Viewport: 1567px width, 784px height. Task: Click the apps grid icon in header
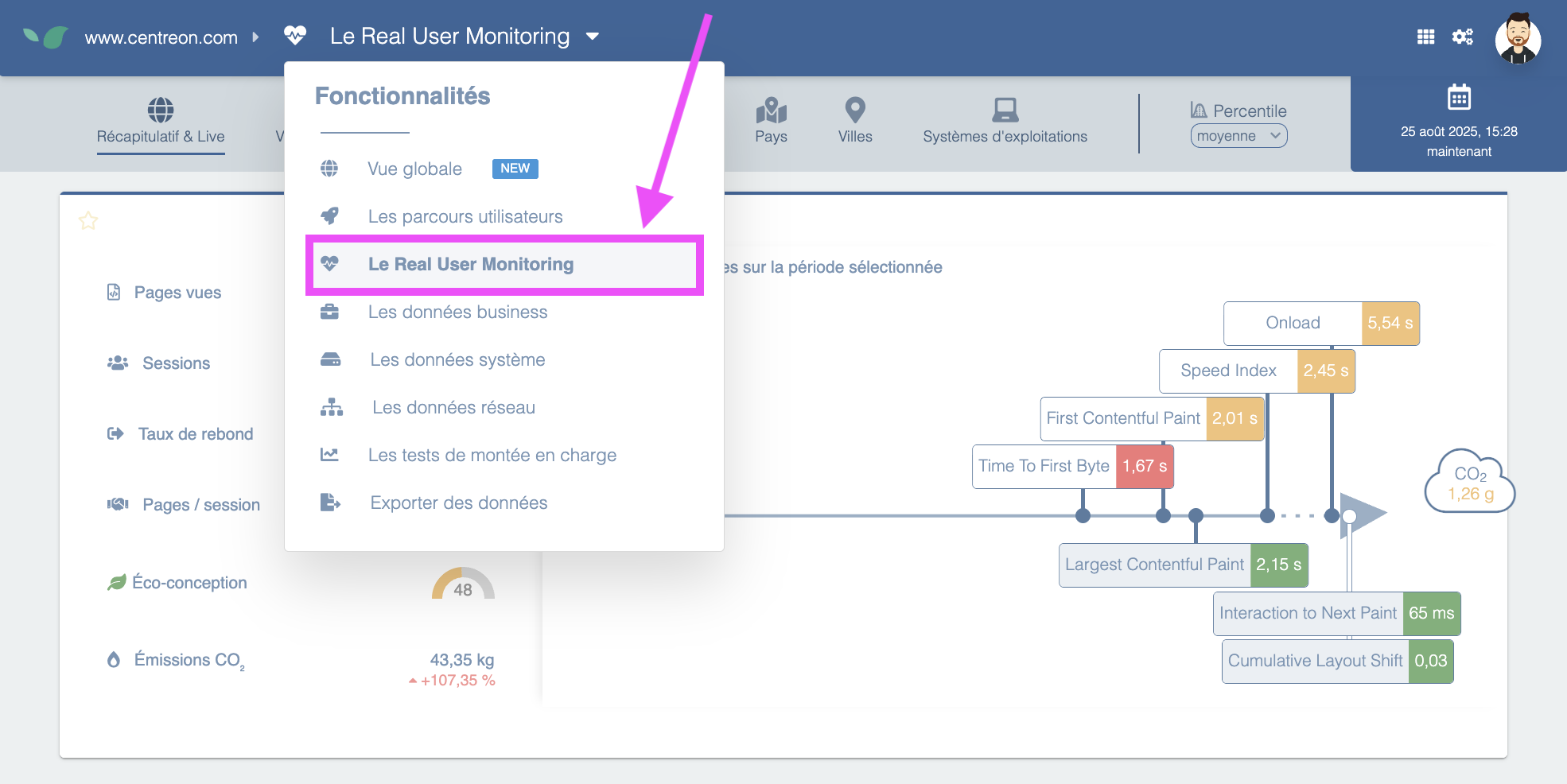(1425, 37)
